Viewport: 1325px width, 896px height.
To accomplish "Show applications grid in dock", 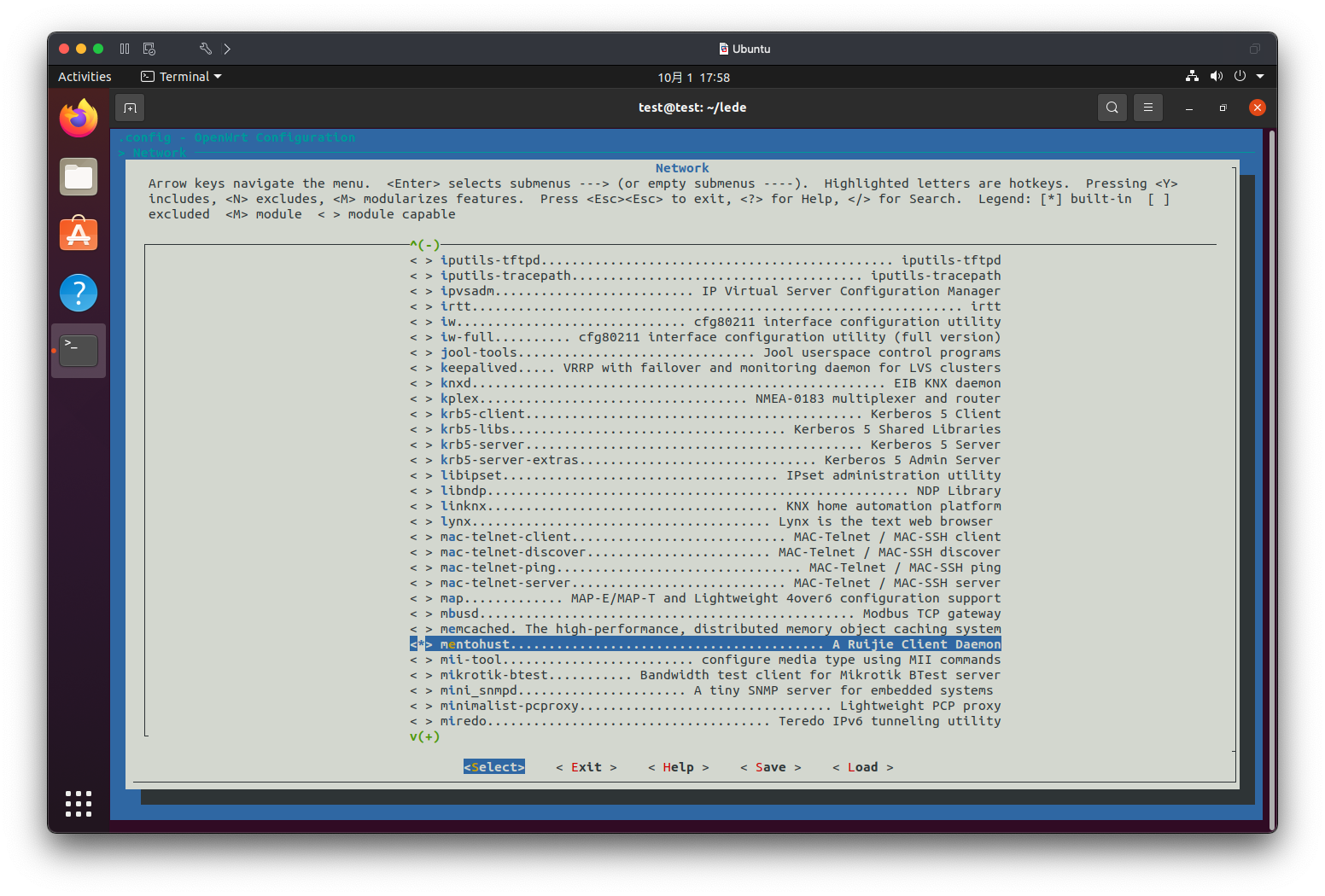I will [x=79, y=803].
